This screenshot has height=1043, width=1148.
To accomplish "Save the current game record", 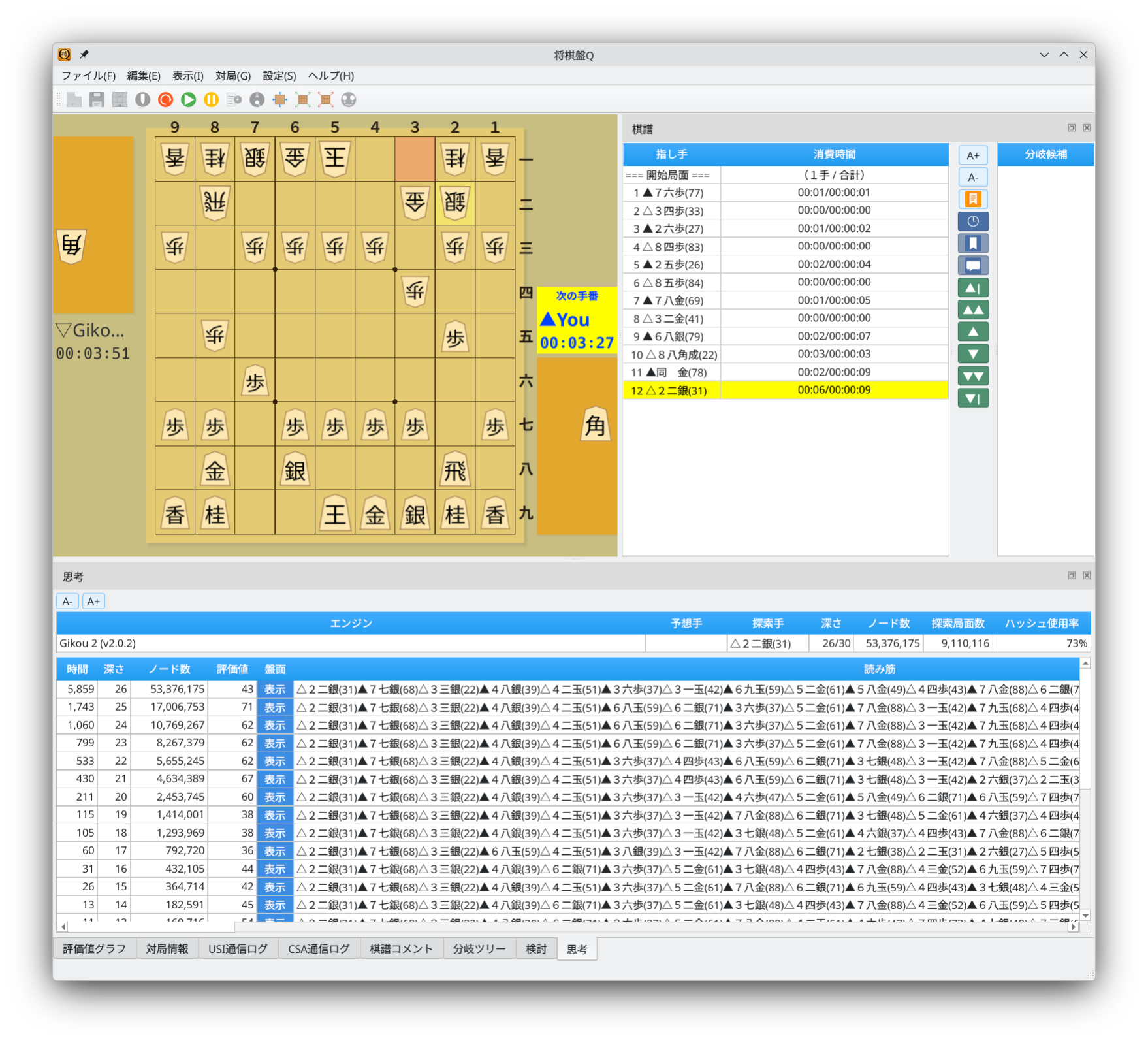I will (x=97, y=100).
